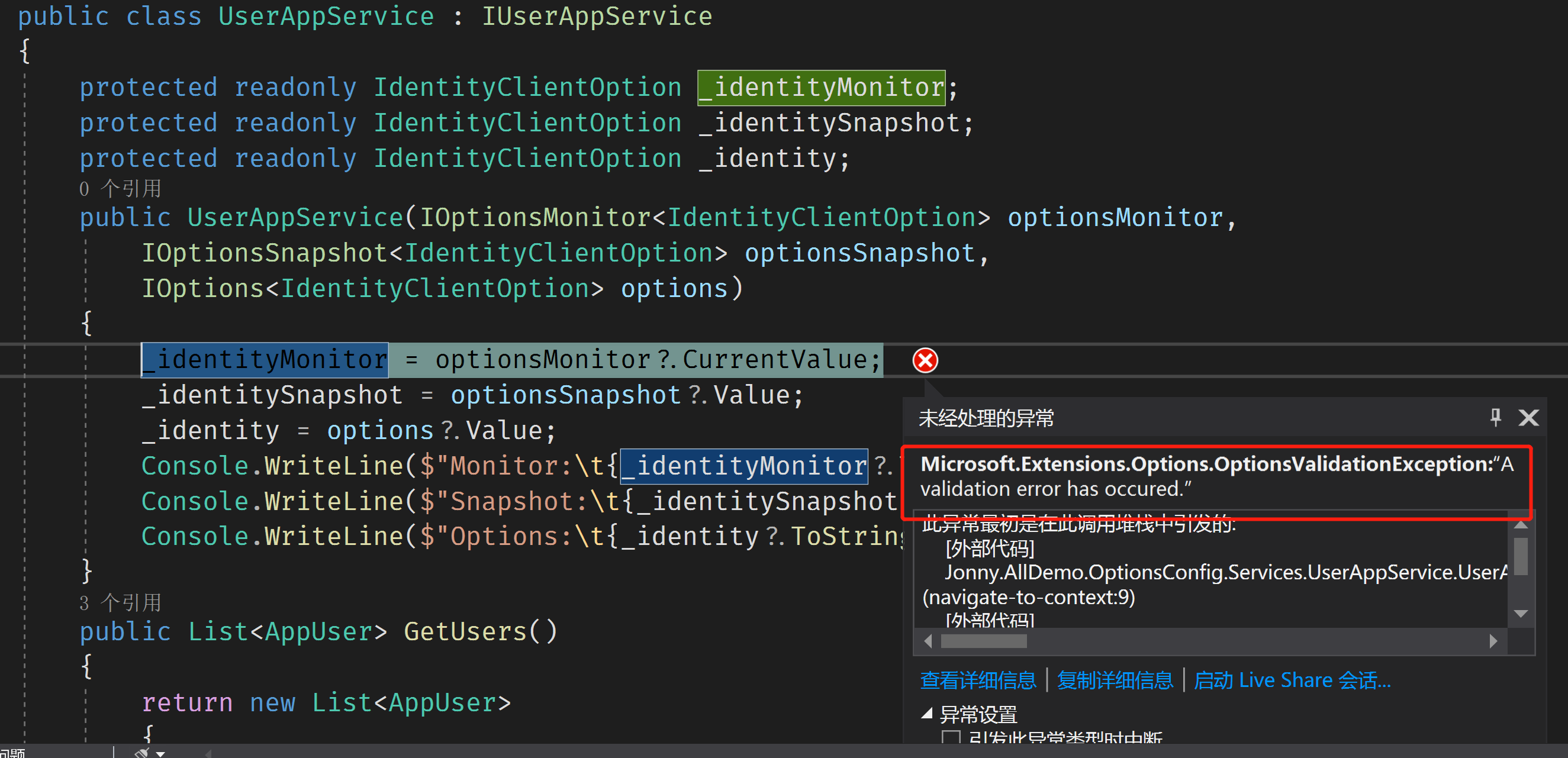
Task: Click optionsMonitor?.CurrentValue in the current line
Action: 650,360
